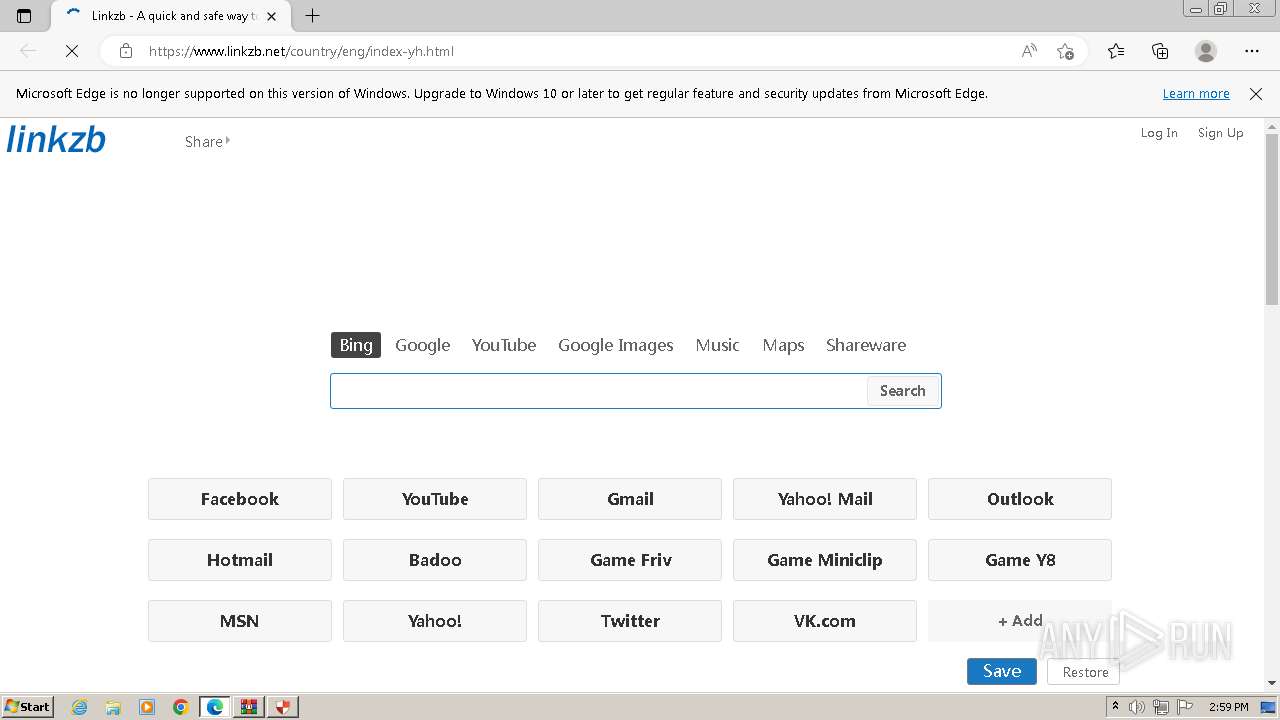The width and height of the screenshot is (1280, 720).
Task: Show hidden system tray icons
Action: 1115,707
